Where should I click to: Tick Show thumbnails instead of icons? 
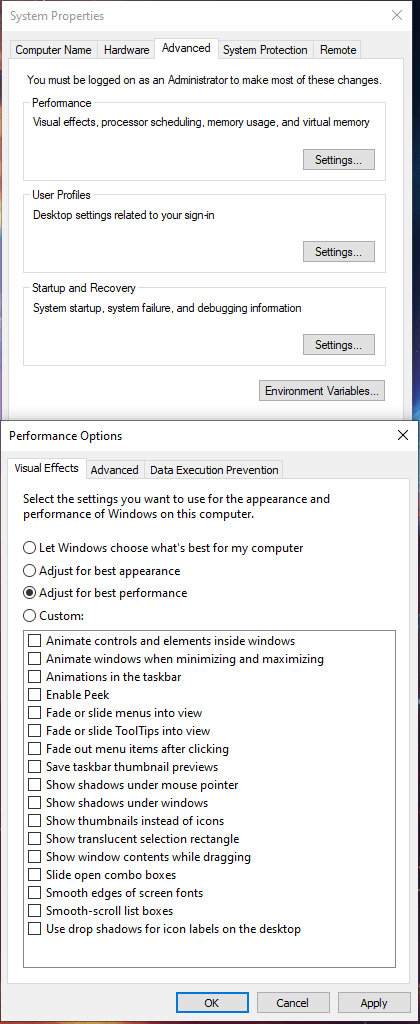34,821
